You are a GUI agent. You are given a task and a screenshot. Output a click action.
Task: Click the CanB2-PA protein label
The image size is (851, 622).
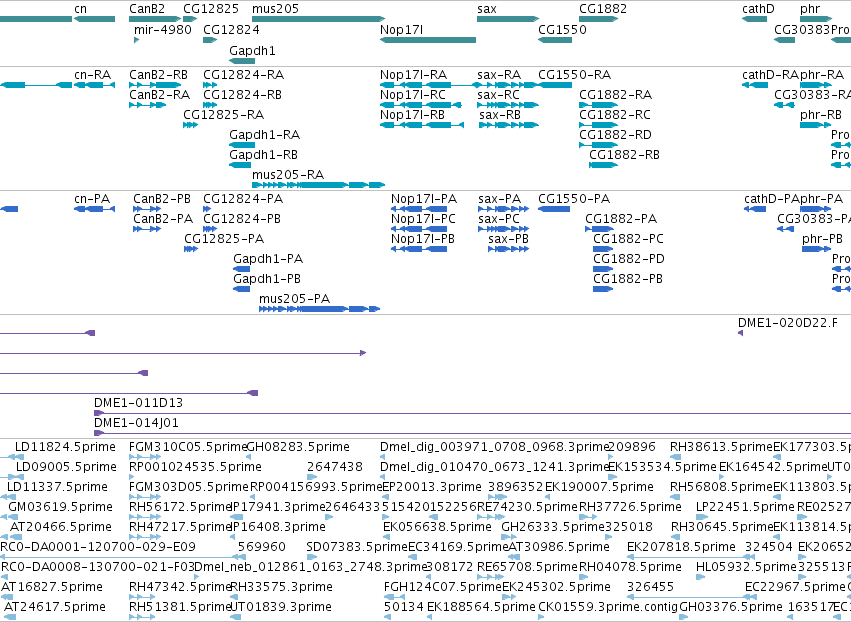pyautogui.click(x=163, y=219)
